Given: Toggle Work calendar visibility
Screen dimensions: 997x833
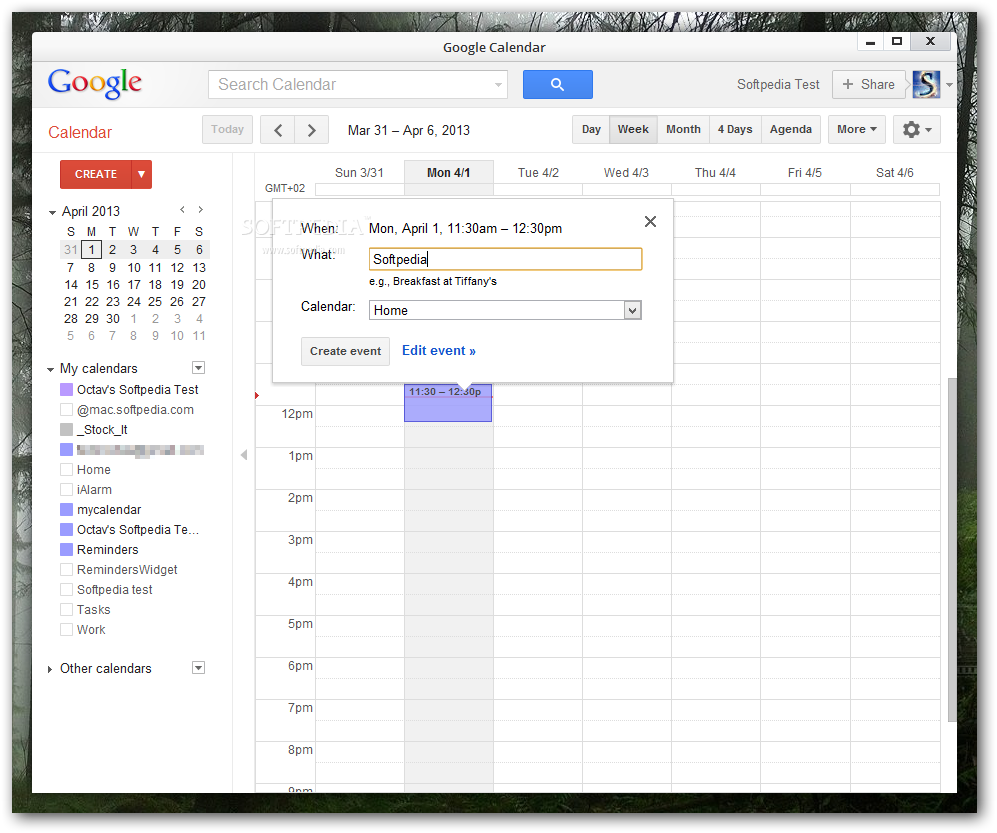Looking at the screenshot, I should click(x=66, y=630).
